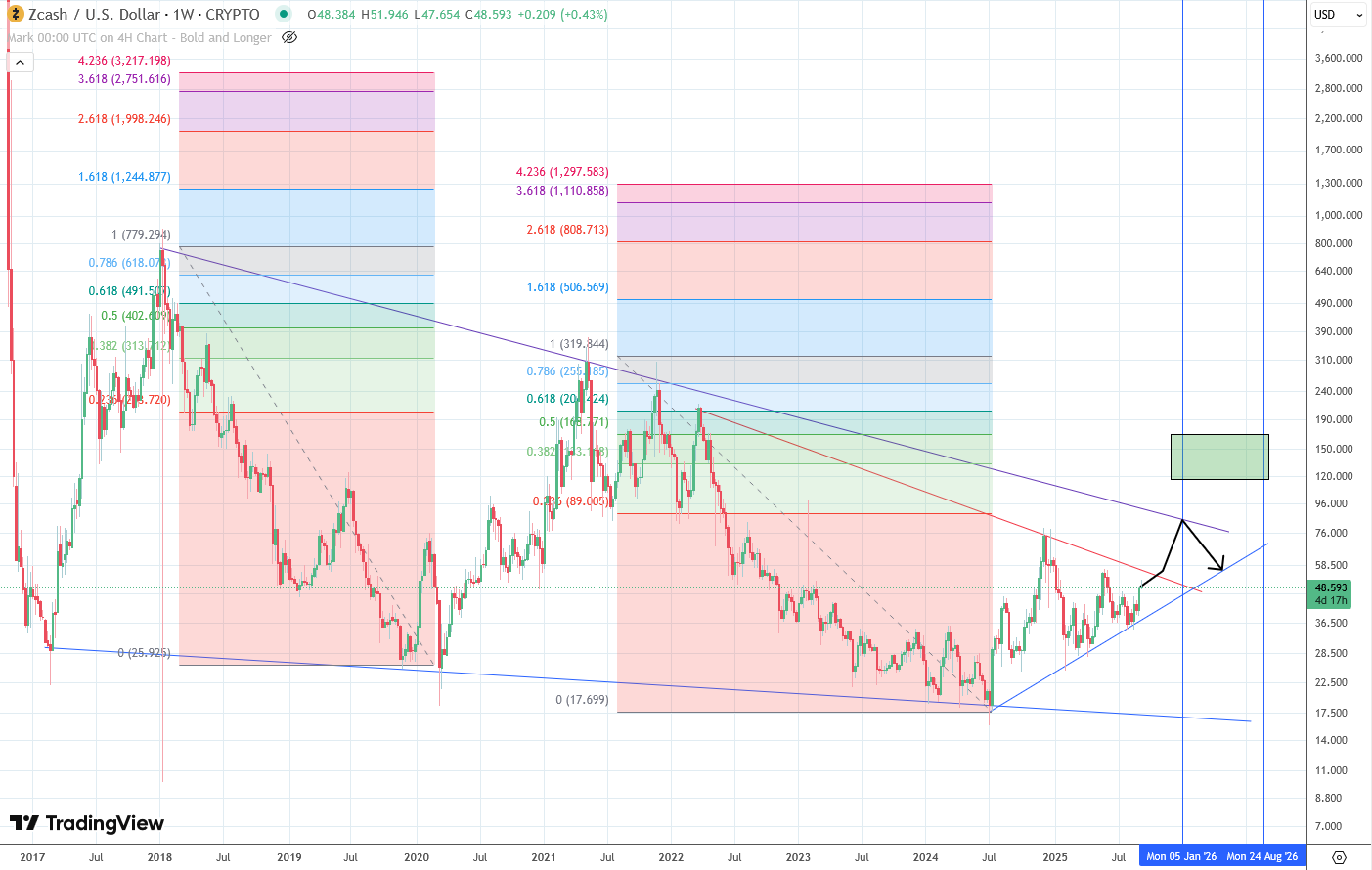This screenshot has width=1372, height=870.
Task: Click the Mon 05 Jan '26 date label
Action: pos(1181,857)
